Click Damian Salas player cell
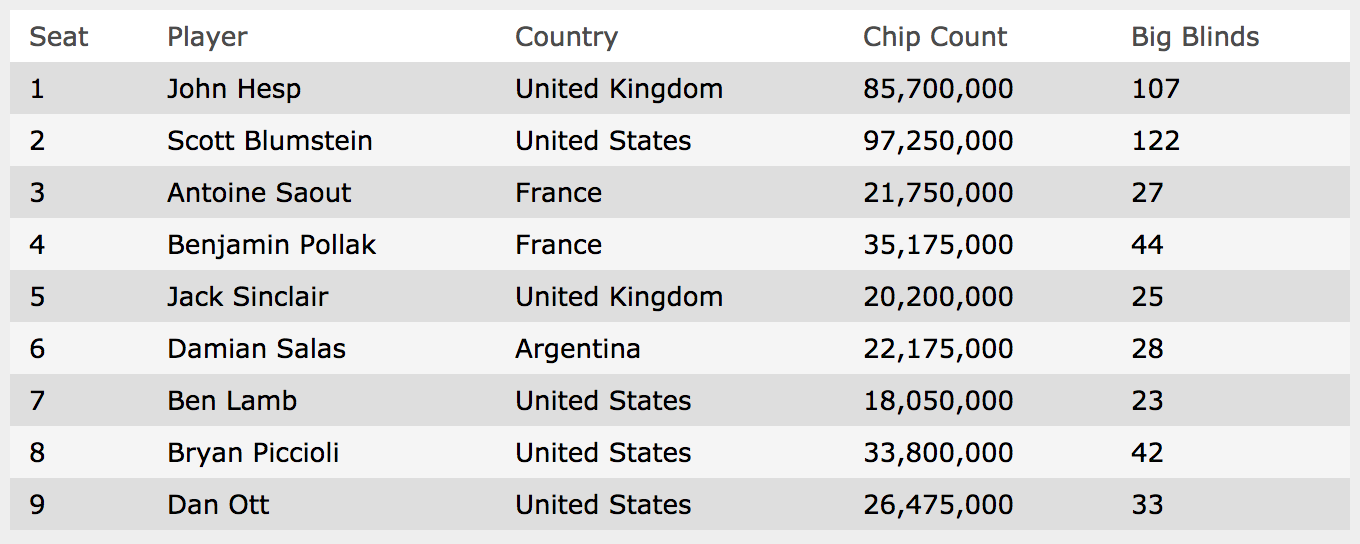Image resolution: width=1360 pixels, height=544 pixels. (257, 349)
